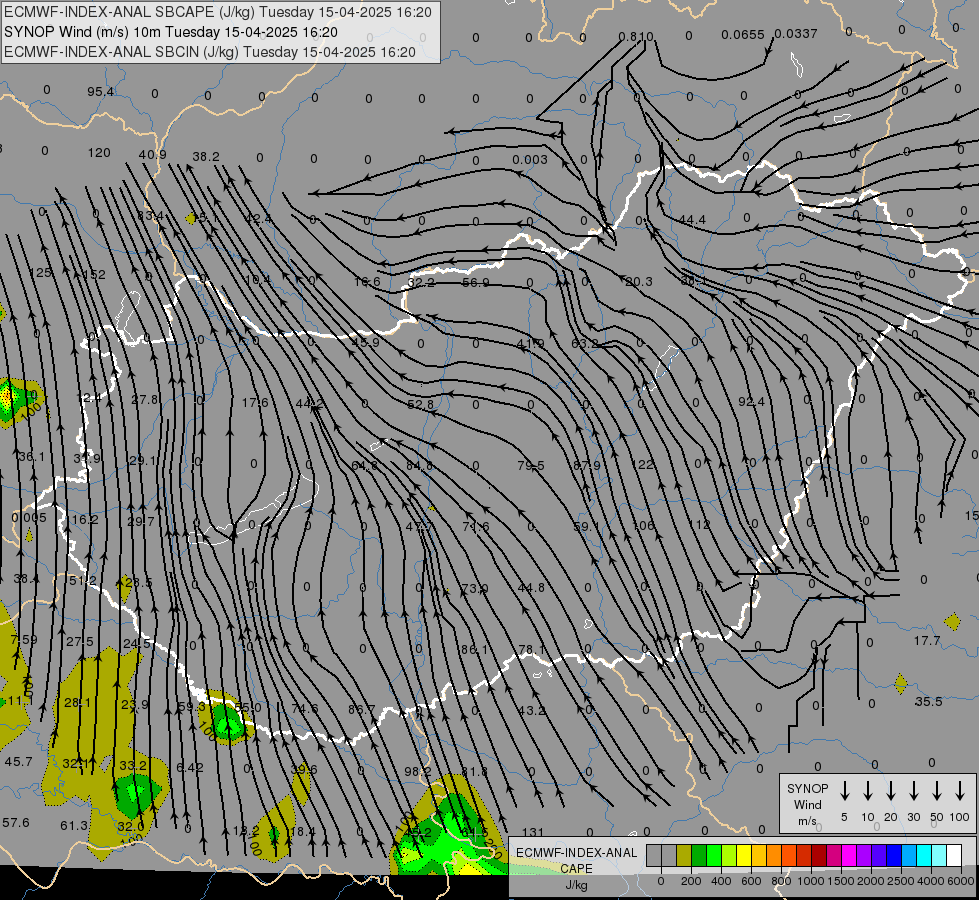Click the '38.2' value on the map
The image size is (979, 900).
205,156
